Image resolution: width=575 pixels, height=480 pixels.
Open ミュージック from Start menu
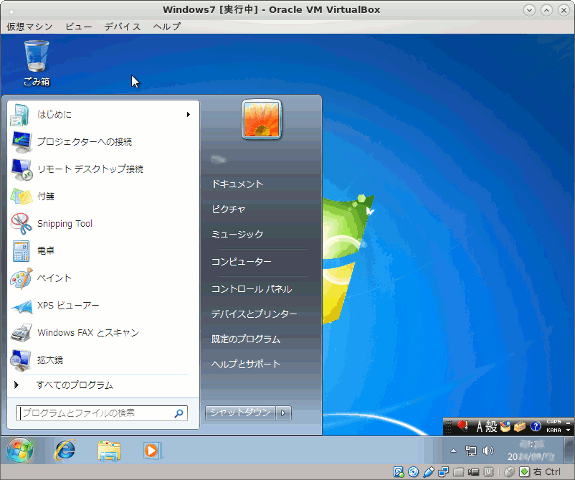click(x=237, y=234)
